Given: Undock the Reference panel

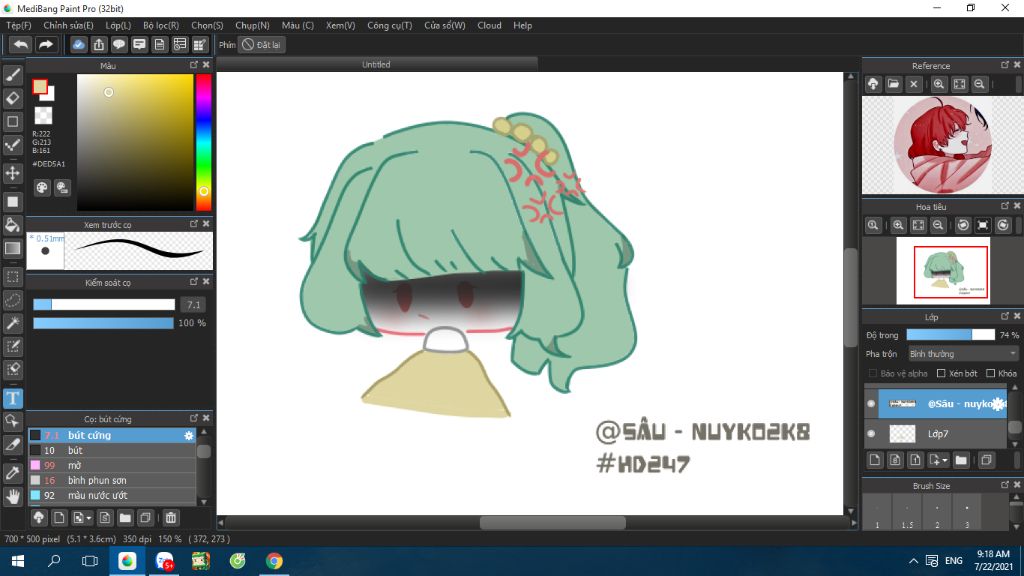Looking at the screenshot, I should tap(1004, 65).
